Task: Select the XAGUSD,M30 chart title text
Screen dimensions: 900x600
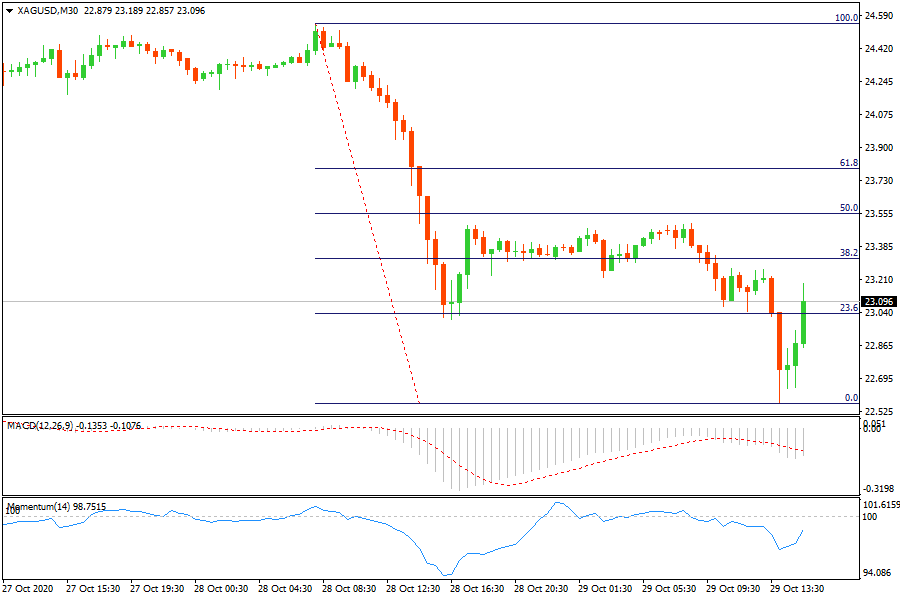Action: (x=50, y=10)
